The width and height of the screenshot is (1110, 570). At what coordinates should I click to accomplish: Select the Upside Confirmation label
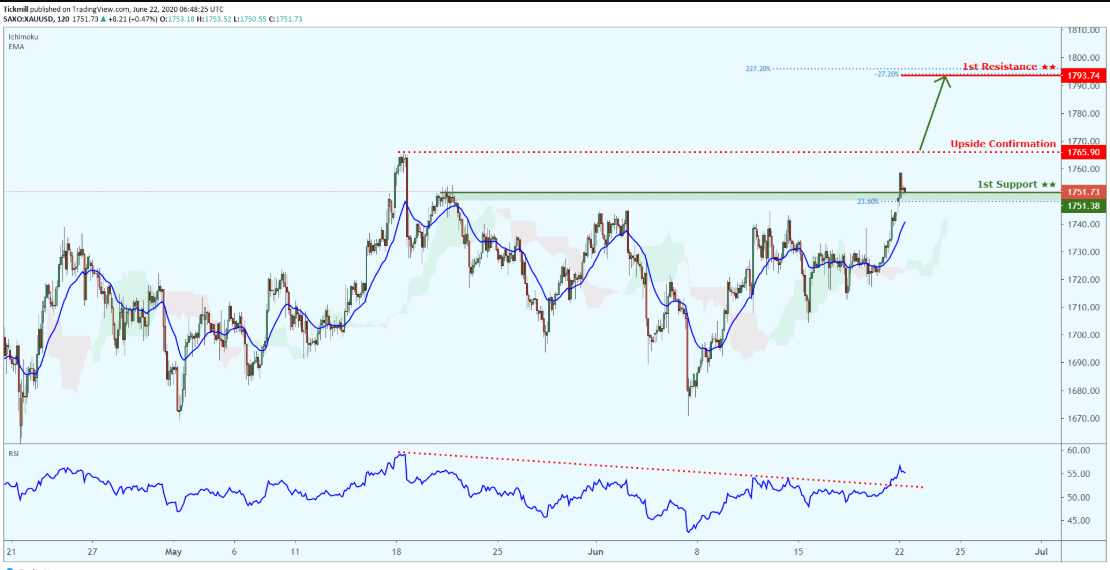click(x=1002, y=144)
